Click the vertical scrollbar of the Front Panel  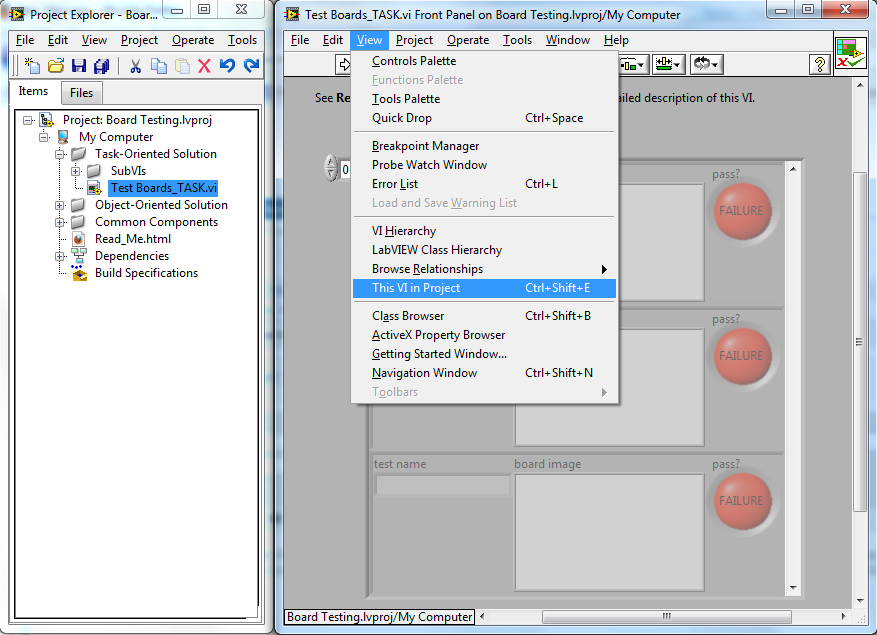860,342
